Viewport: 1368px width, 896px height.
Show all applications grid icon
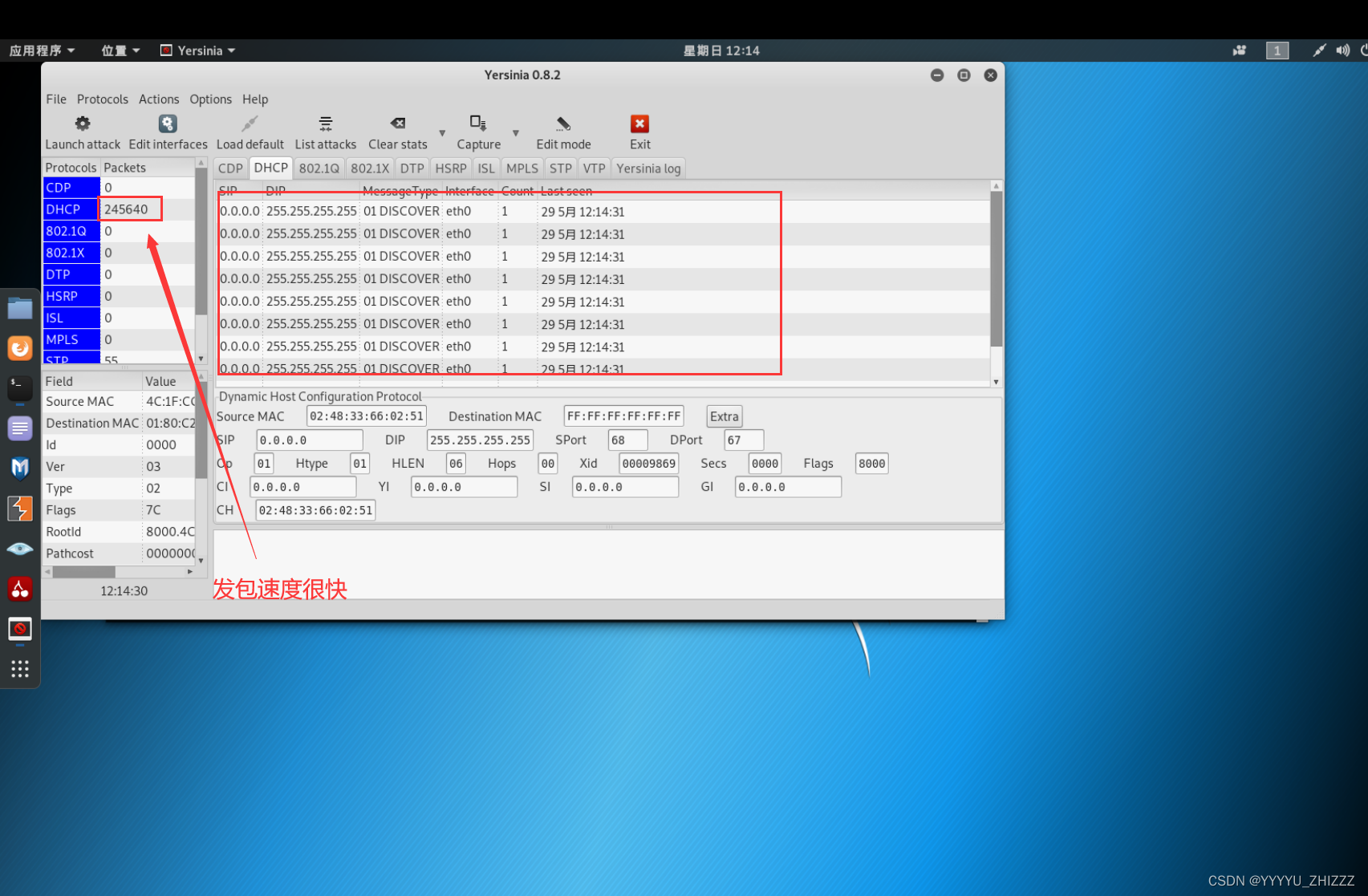tap(20, 668)
